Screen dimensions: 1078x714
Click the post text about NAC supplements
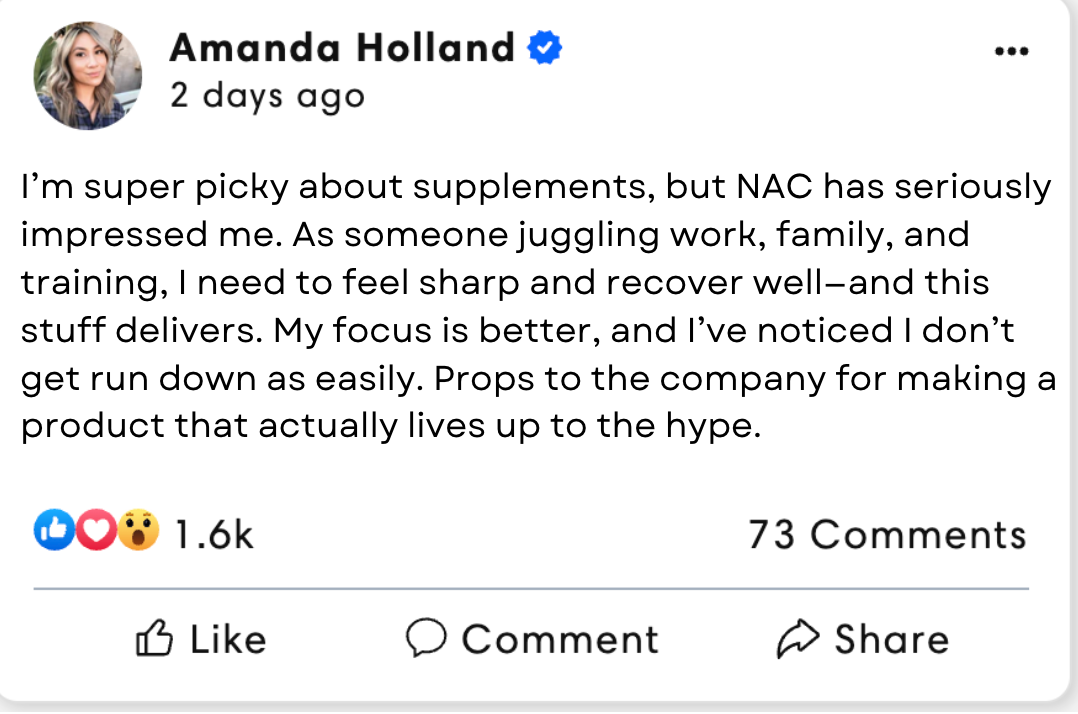point(536,306)
